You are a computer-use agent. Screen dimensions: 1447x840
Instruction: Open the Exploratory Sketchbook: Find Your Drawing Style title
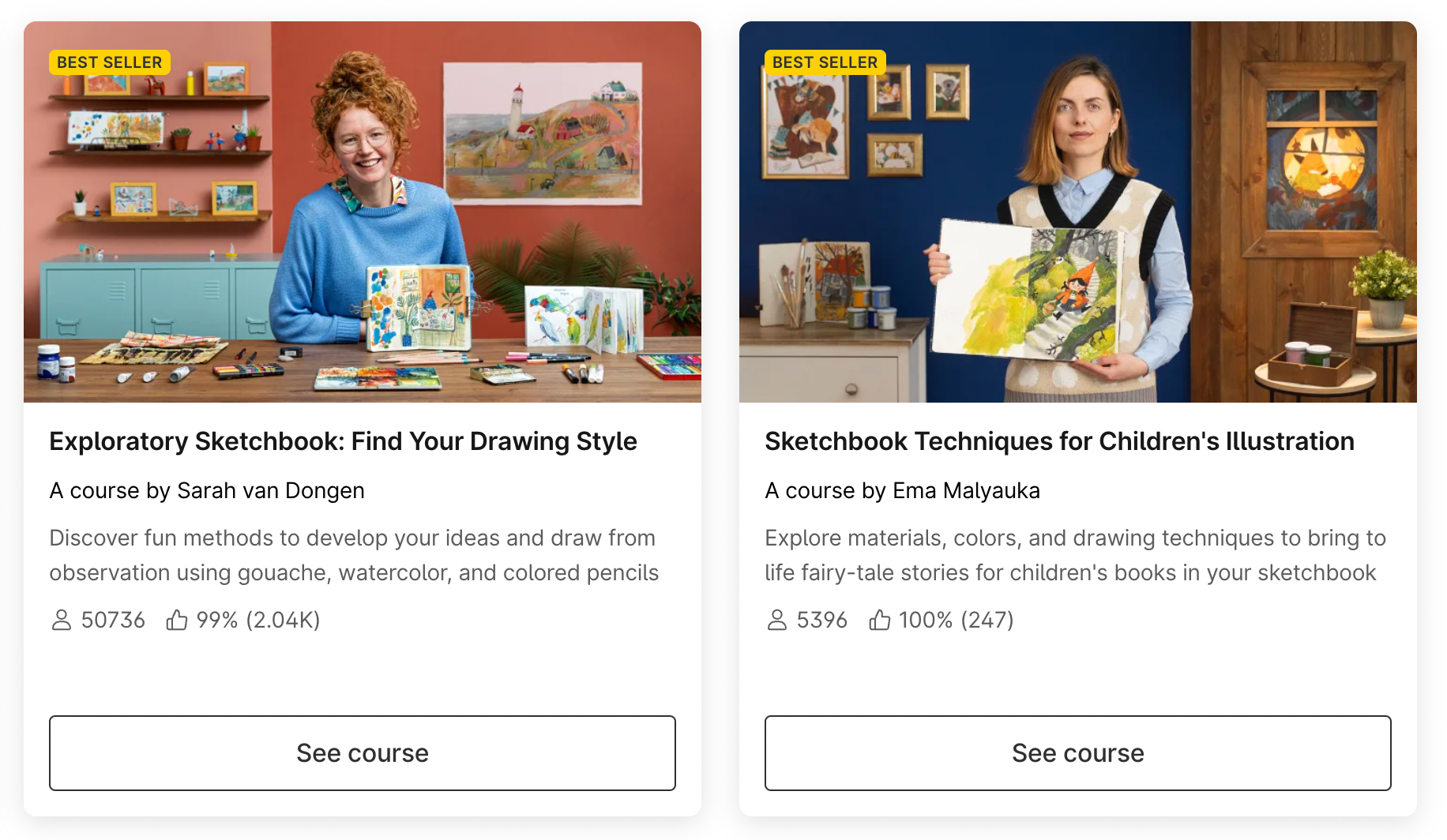pyautogui.click(x=343, y=441)
